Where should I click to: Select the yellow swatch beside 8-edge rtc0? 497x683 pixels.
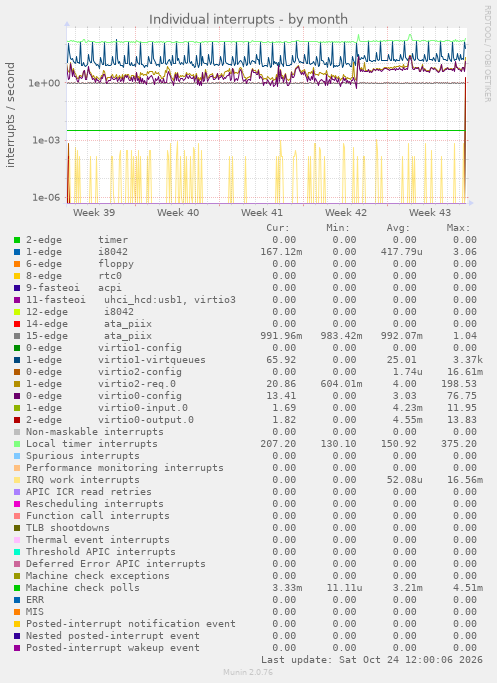click(17, 276)
